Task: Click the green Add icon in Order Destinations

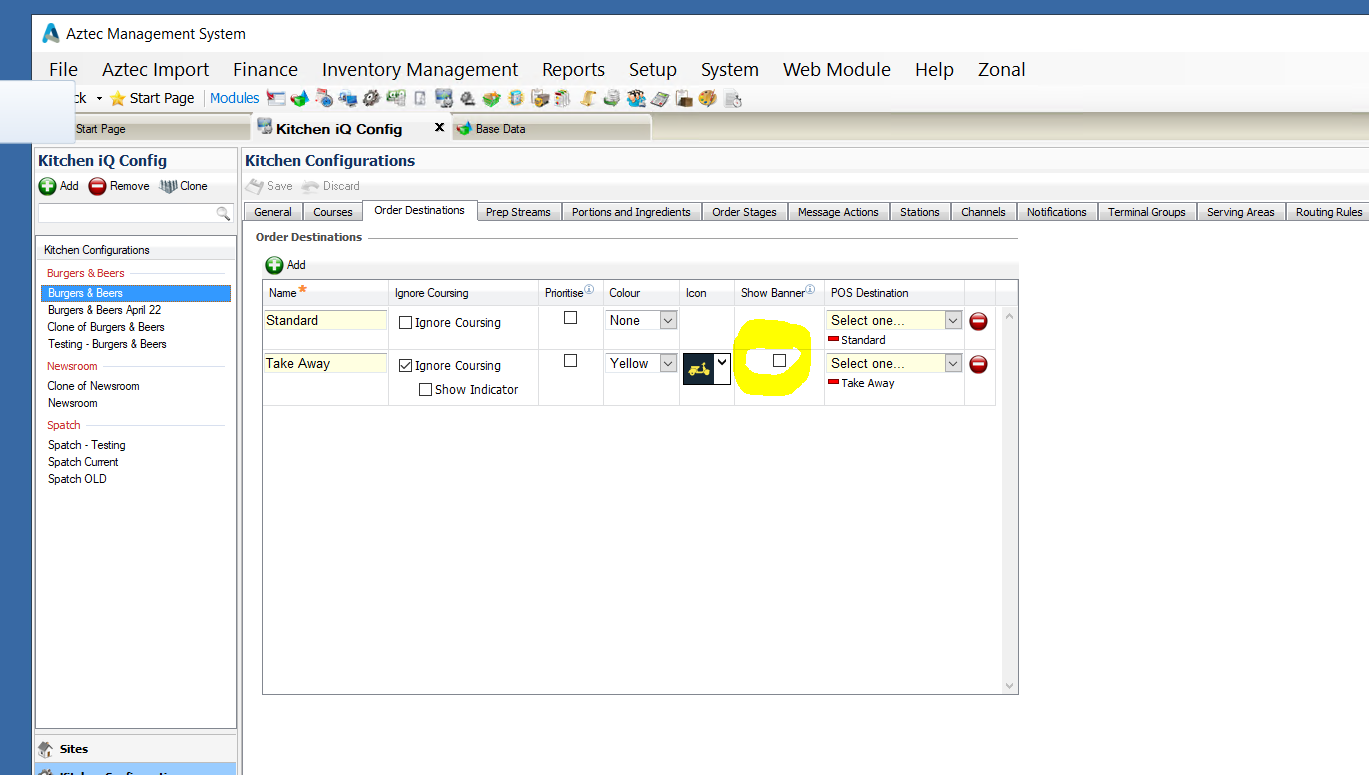Action: [x=274, y=265]
